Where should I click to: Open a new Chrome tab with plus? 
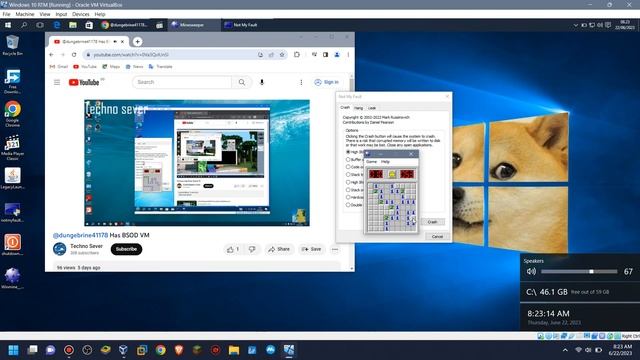tap(138, 41)
